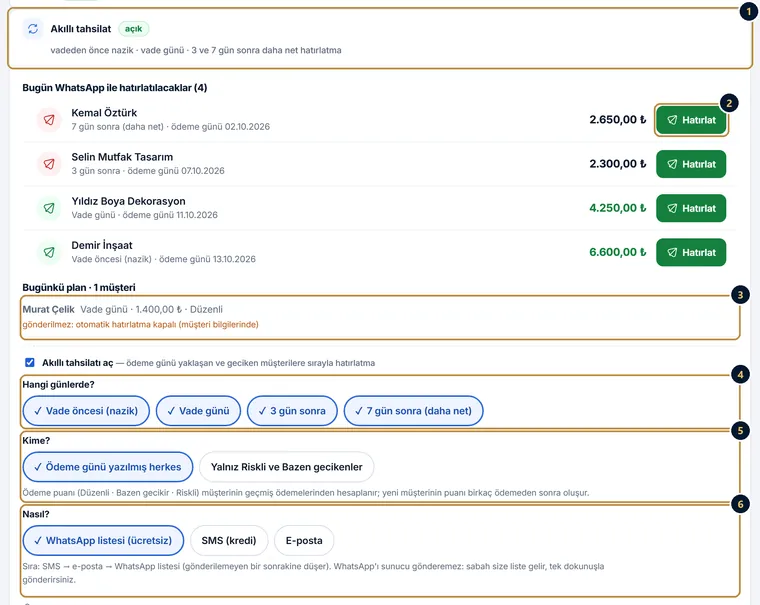
Task: Enable the SMS (kredi) channel
Action: pos(229,541)
